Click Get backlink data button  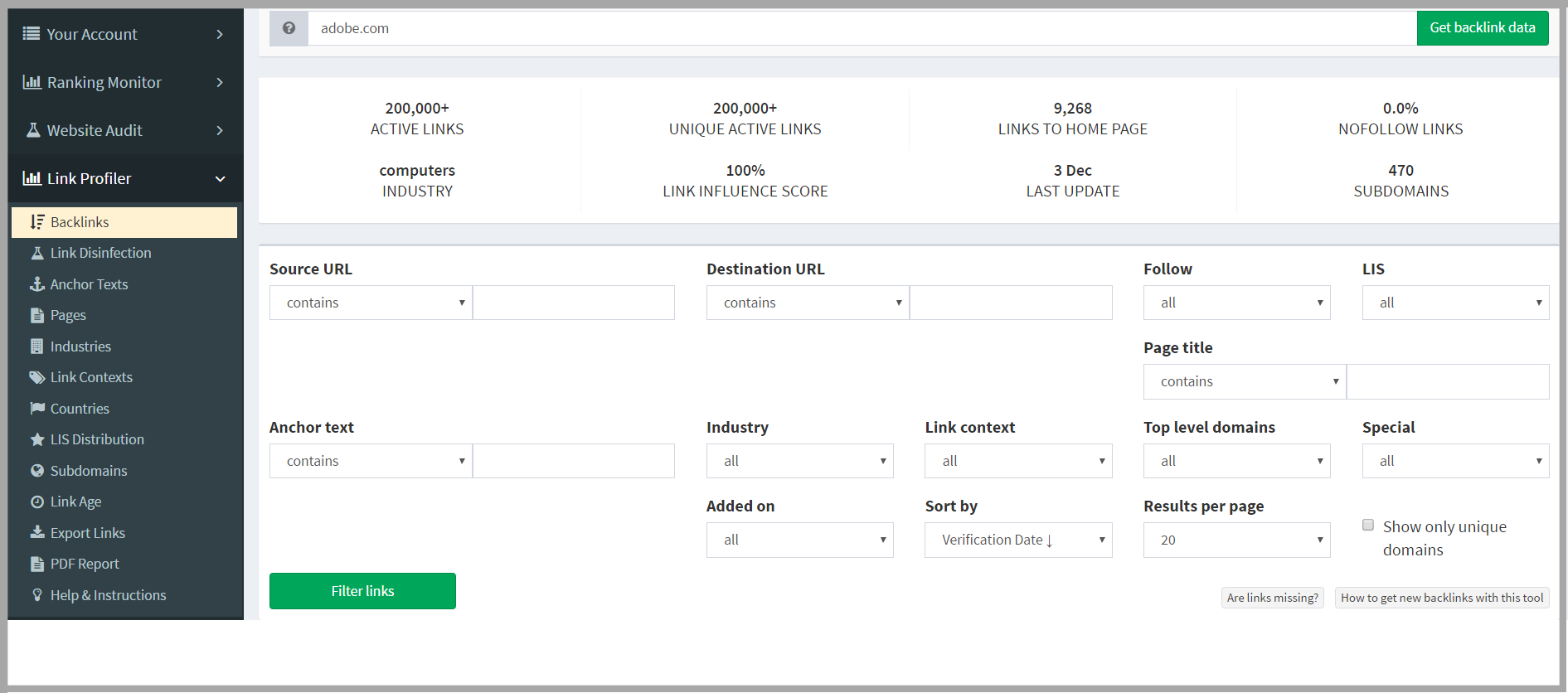(x=1483, y=28)
